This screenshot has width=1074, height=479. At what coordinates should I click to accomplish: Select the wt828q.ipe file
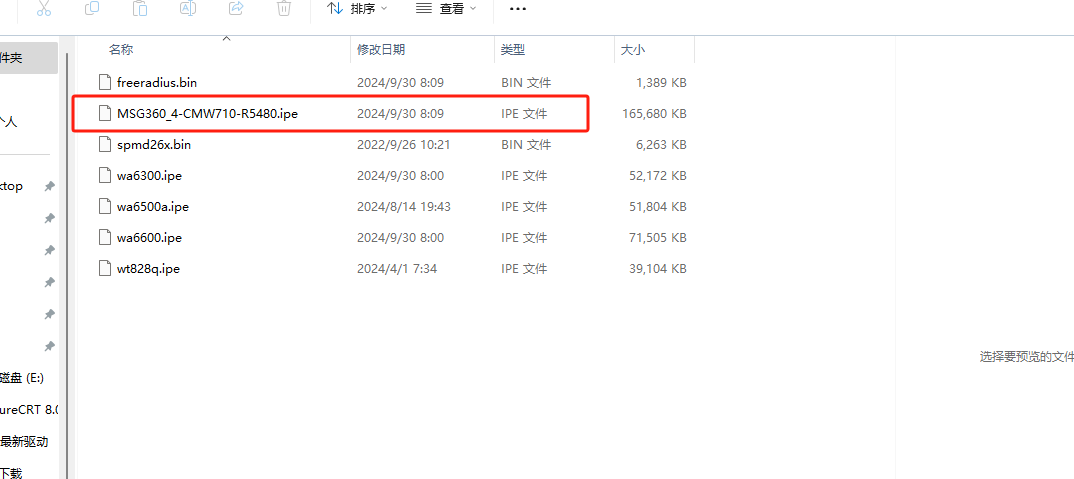[148, 269]
